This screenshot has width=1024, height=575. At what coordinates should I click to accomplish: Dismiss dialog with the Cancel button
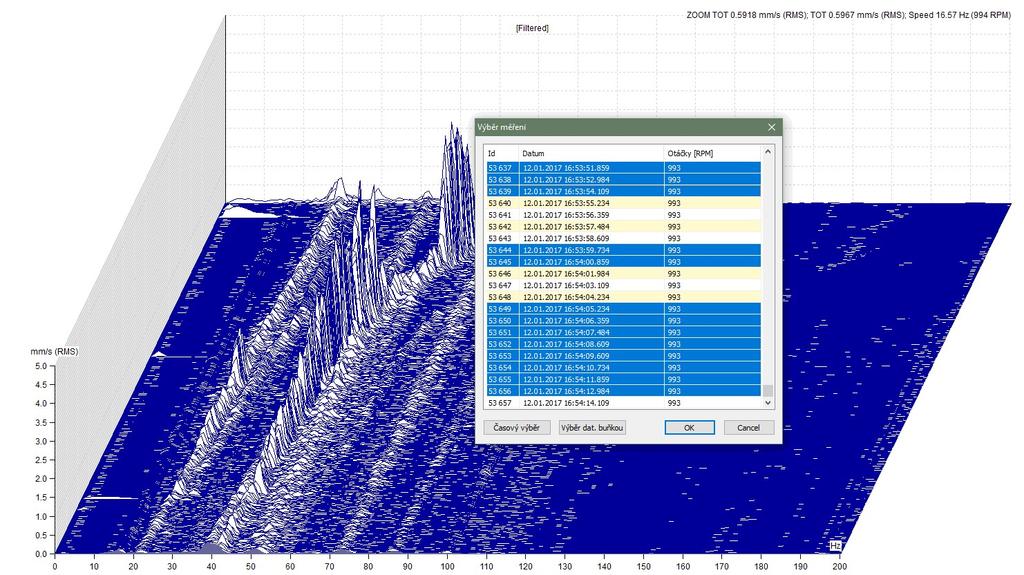[748, 428]
